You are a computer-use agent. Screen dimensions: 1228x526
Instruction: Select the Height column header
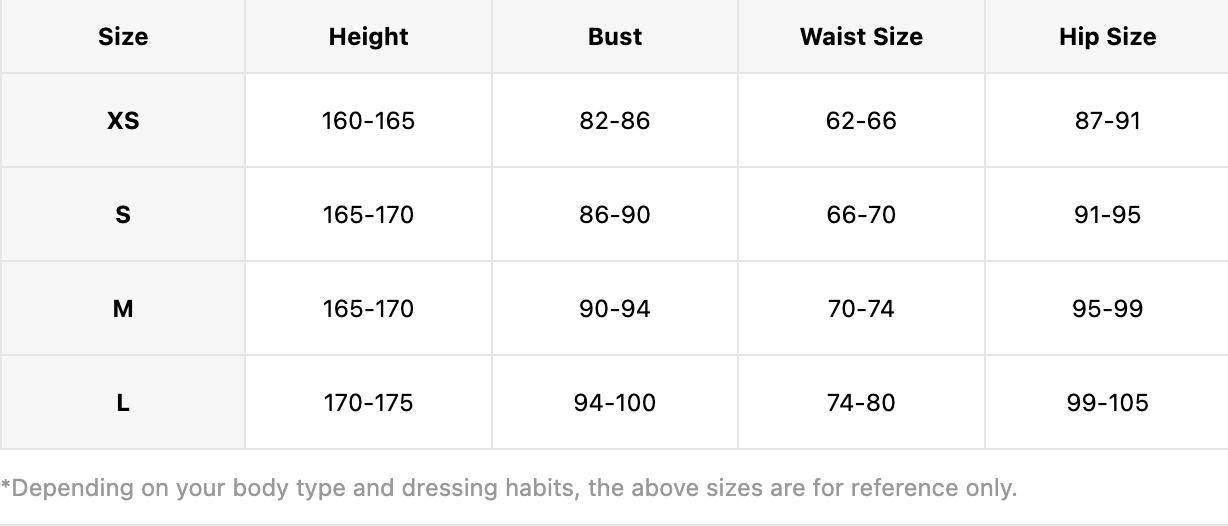coord(368,37)
